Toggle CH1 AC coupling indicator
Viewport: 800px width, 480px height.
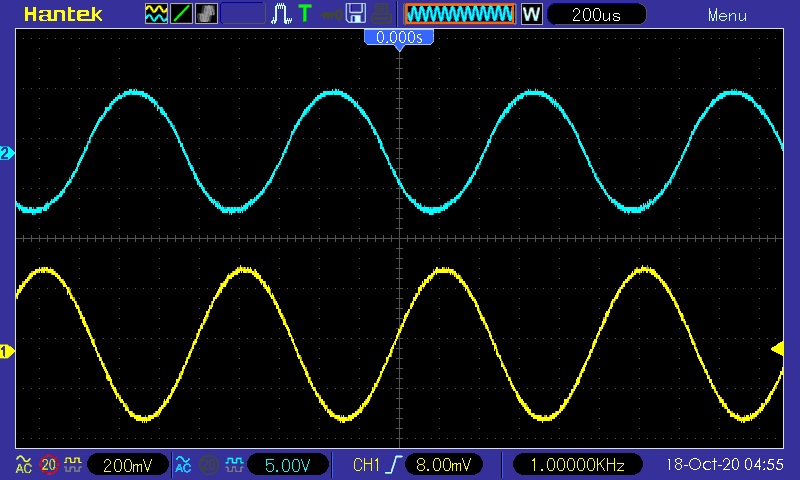click(x=23, y=465)
